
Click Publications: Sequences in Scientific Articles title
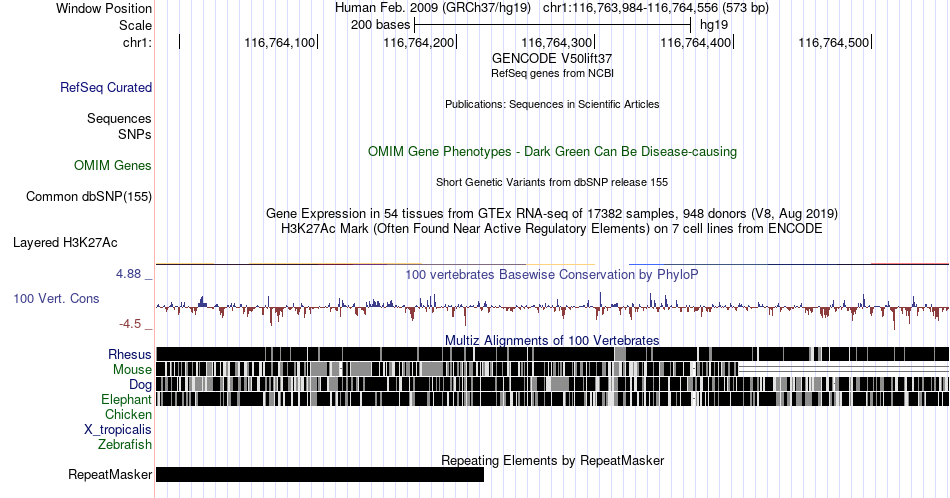[x=552, y=104]
